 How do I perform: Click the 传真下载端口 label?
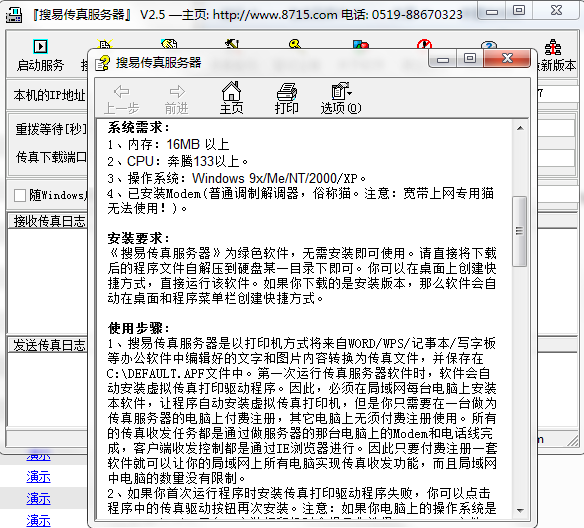click(51, 157)
